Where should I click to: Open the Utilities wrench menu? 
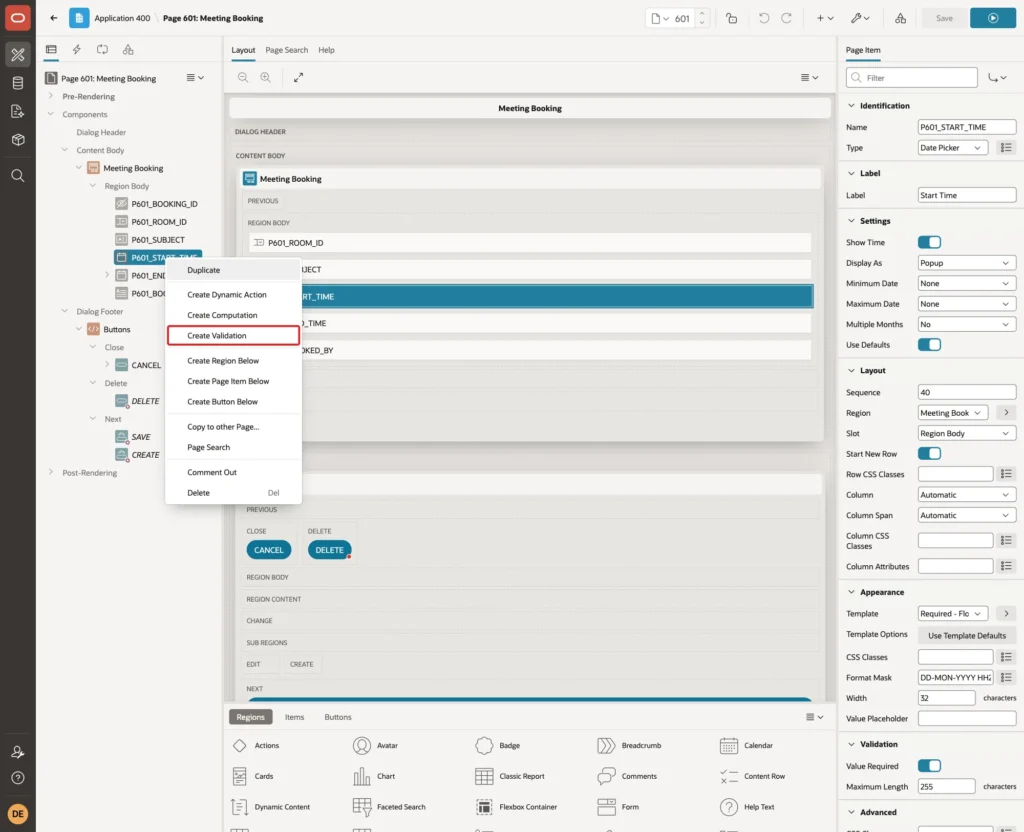tap(860, 18)
